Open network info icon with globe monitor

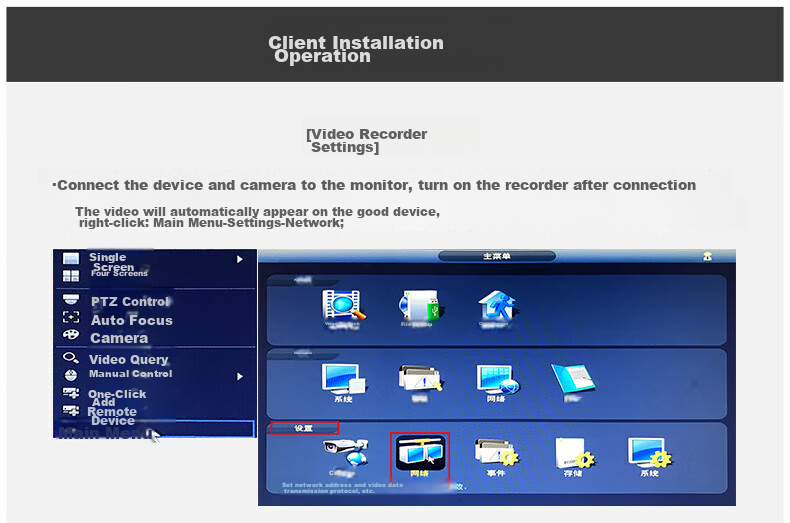click(497, 379)
